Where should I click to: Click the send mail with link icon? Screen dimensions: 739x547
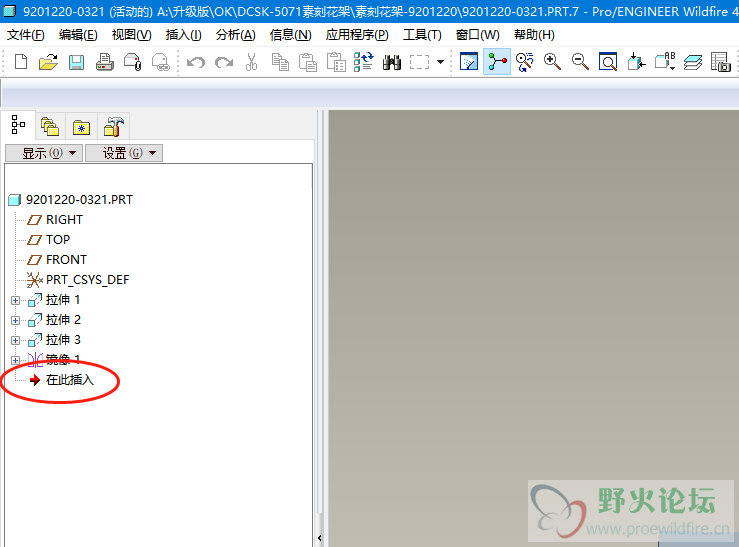pos(161,62)
